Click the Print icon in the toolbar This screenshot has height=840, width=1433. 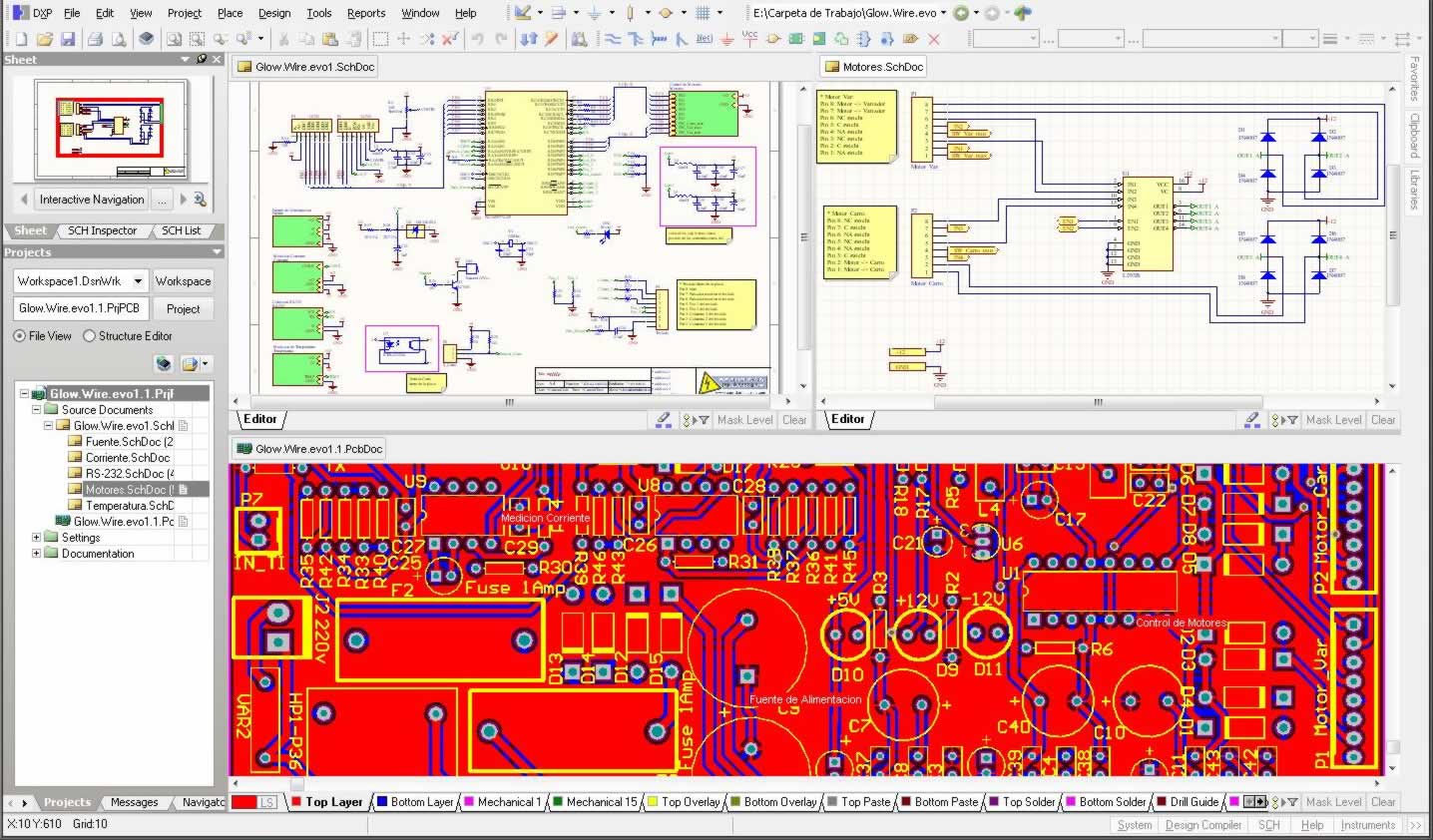[x=95, y=39]
